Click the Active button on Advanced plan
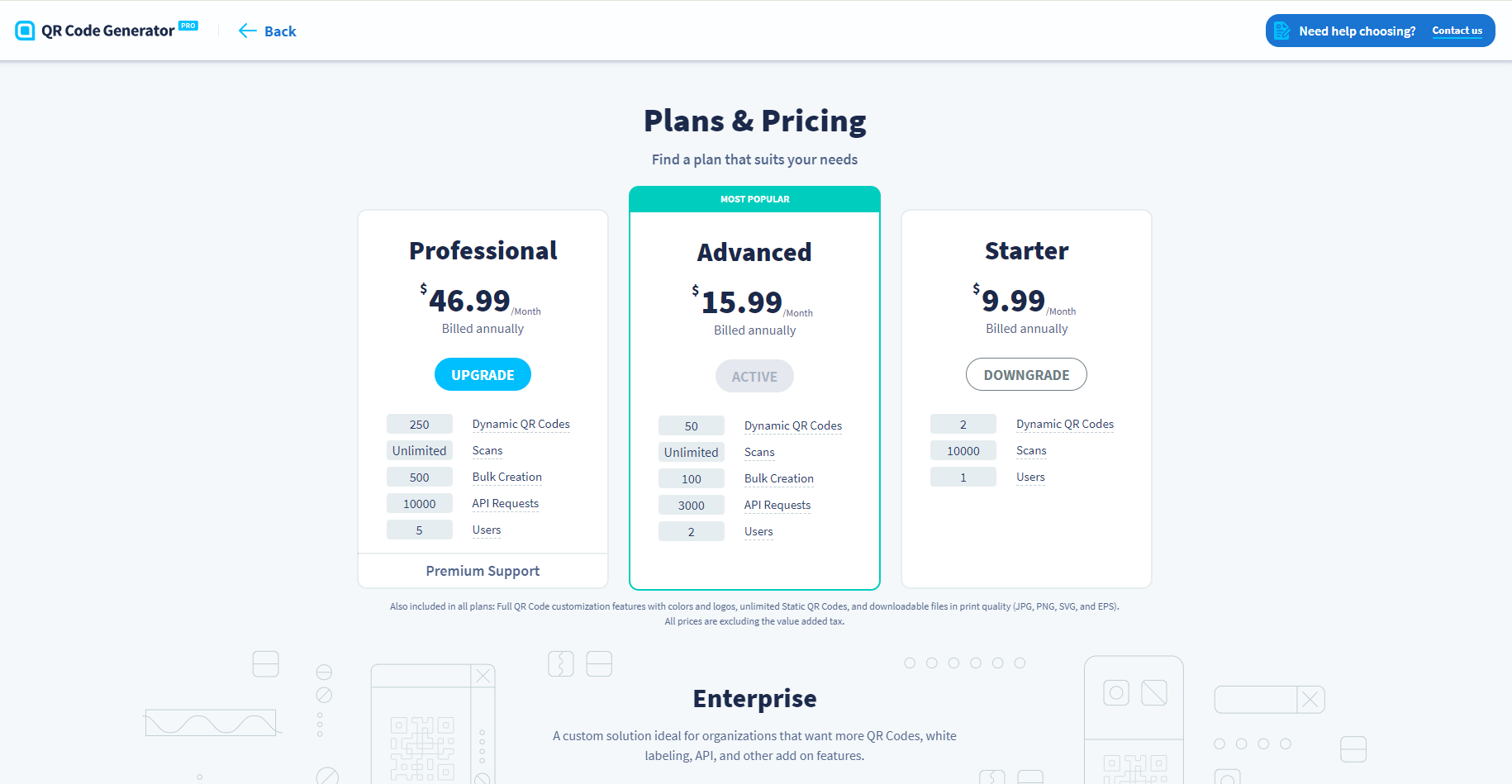This screenshot has height=784, width=1512. [754, 377]
